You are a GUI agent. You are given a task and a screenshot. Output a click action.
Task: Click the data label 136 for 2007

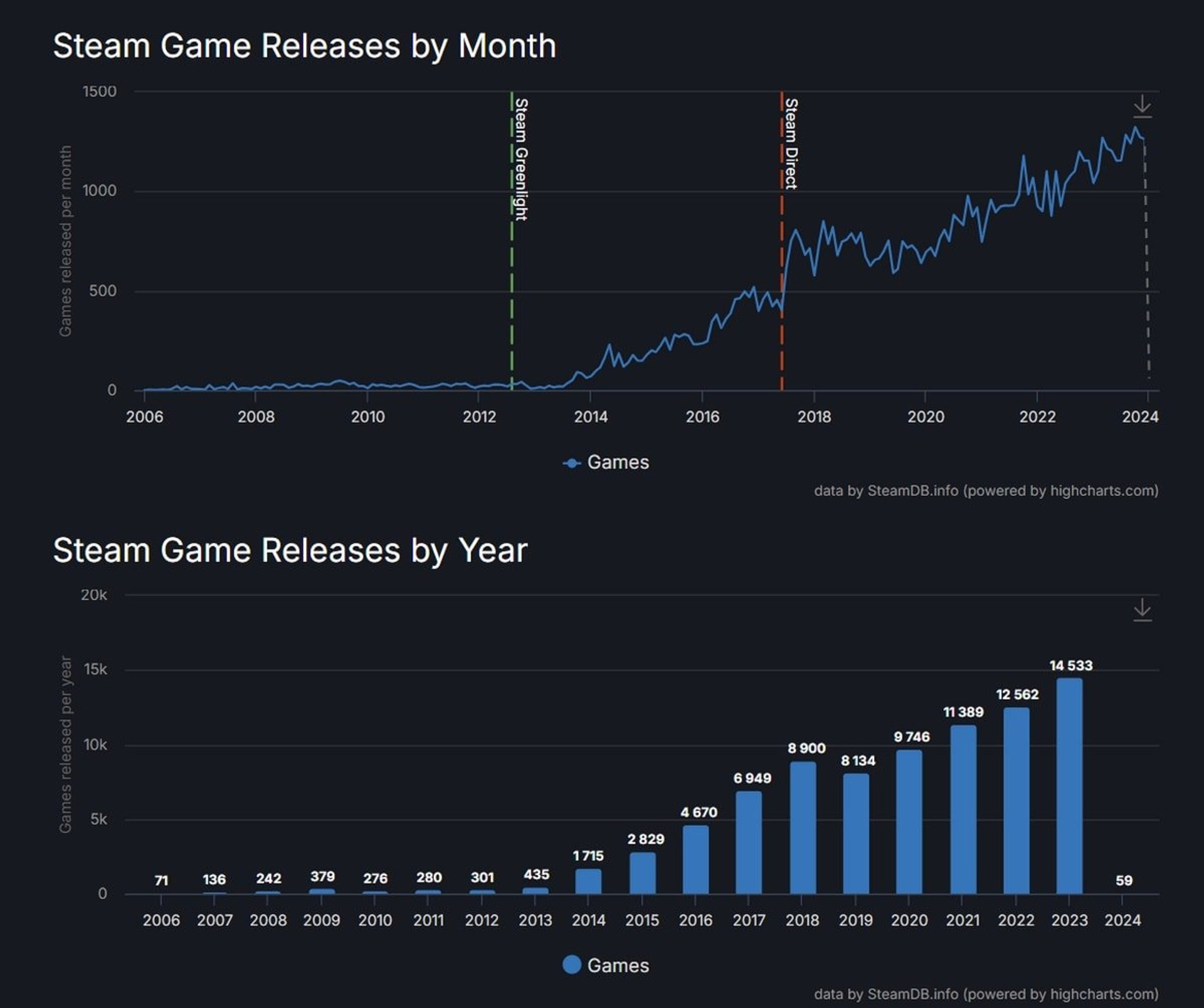214,879
